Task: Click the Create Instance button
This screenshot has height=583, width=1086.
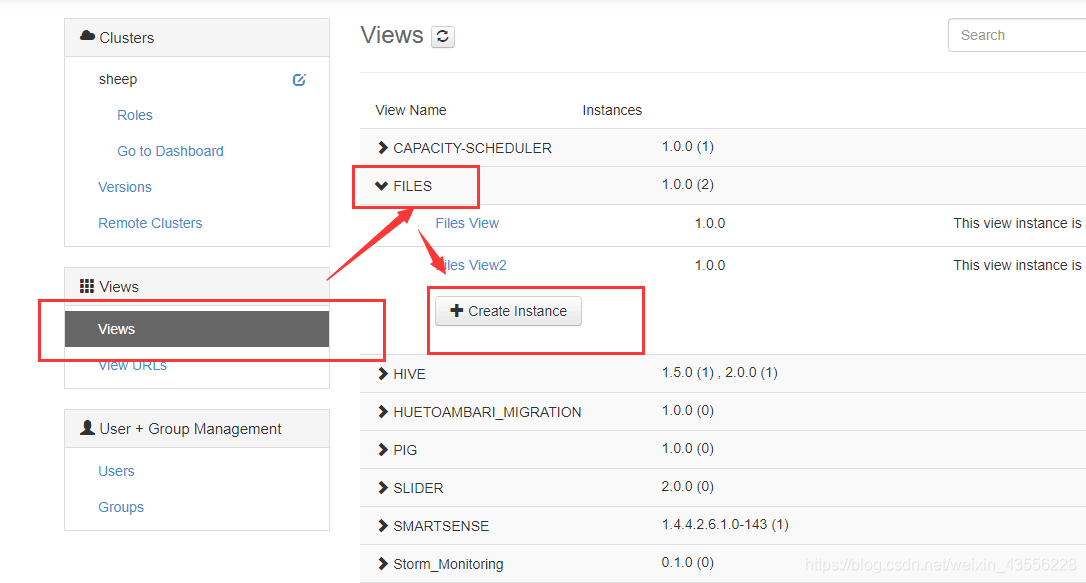Action: 508,311
